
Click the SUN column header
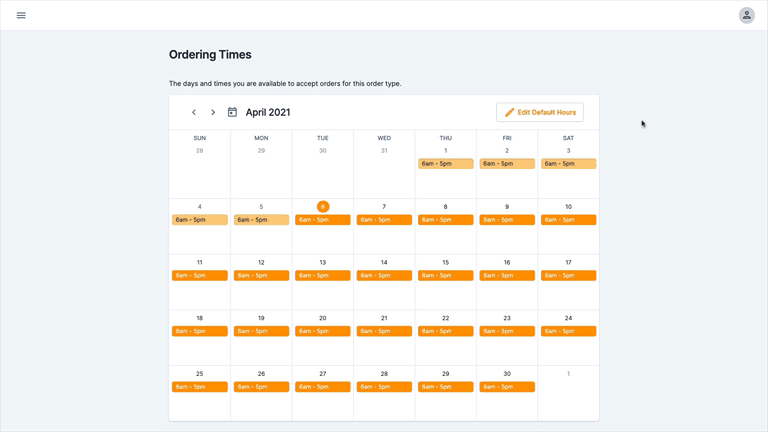[199, 138]
